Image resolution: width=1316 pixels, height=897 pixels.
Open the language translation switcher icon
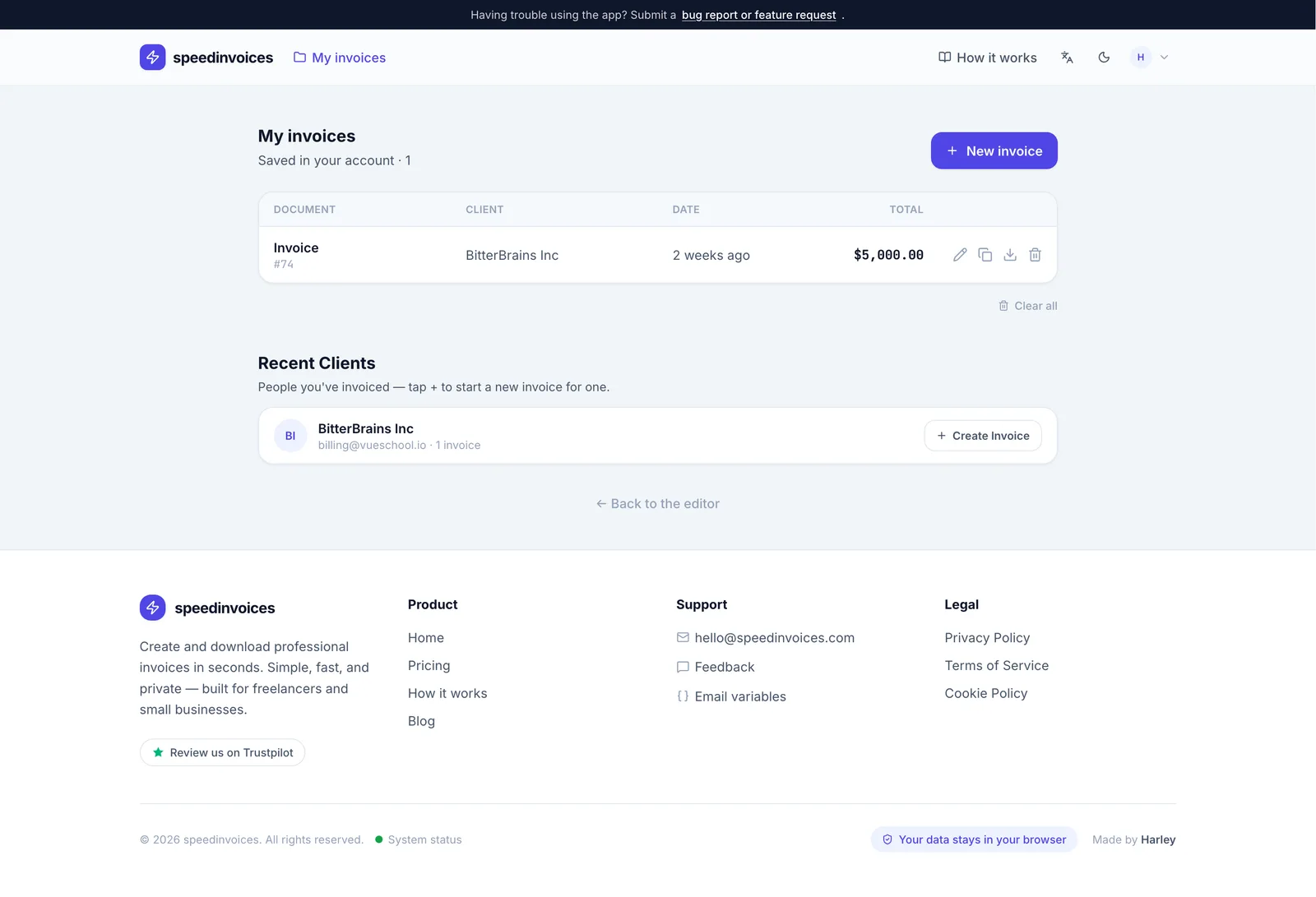click(1067, 58)
